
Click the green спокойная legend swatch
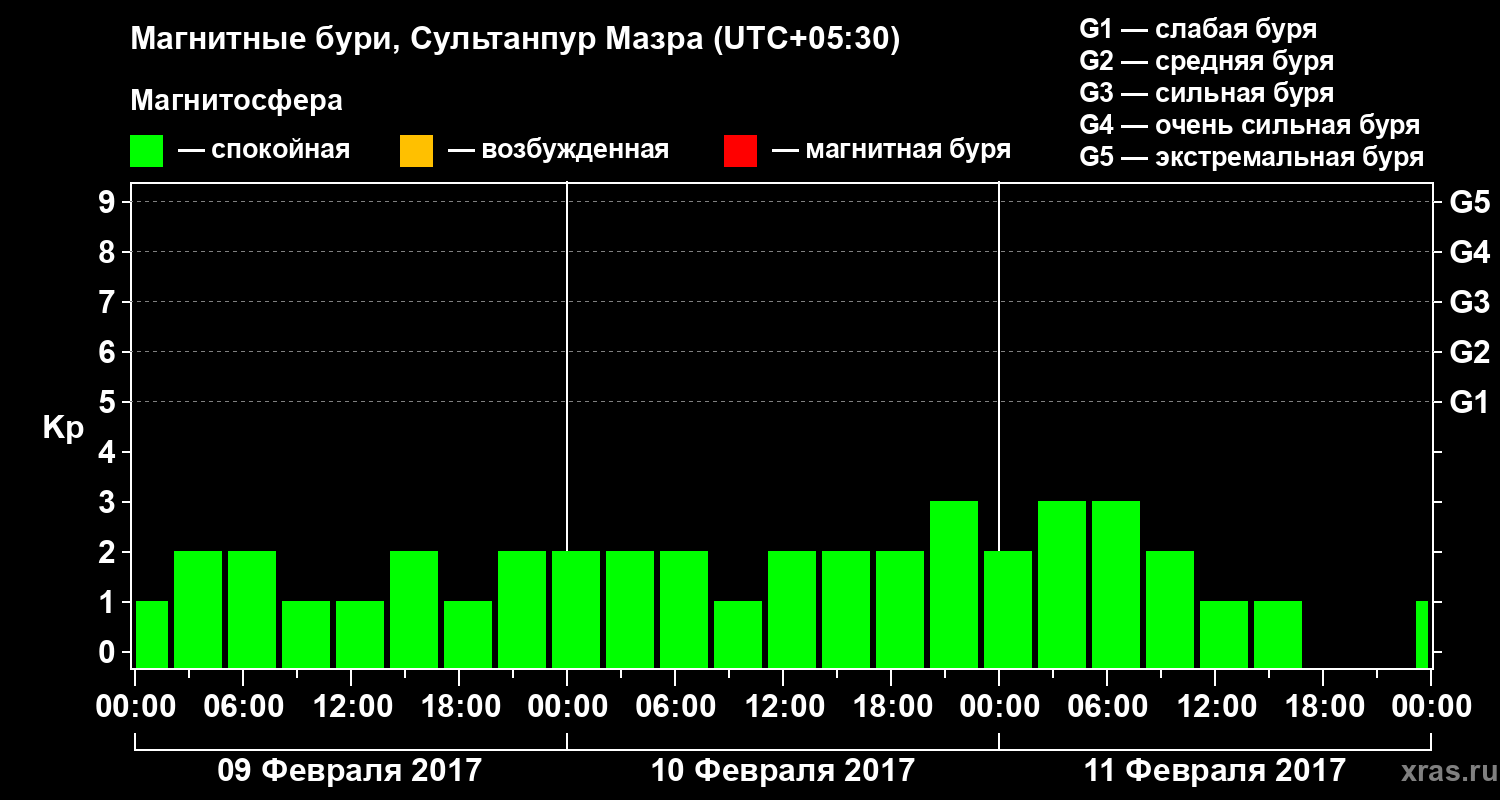(x=147, y=151)
